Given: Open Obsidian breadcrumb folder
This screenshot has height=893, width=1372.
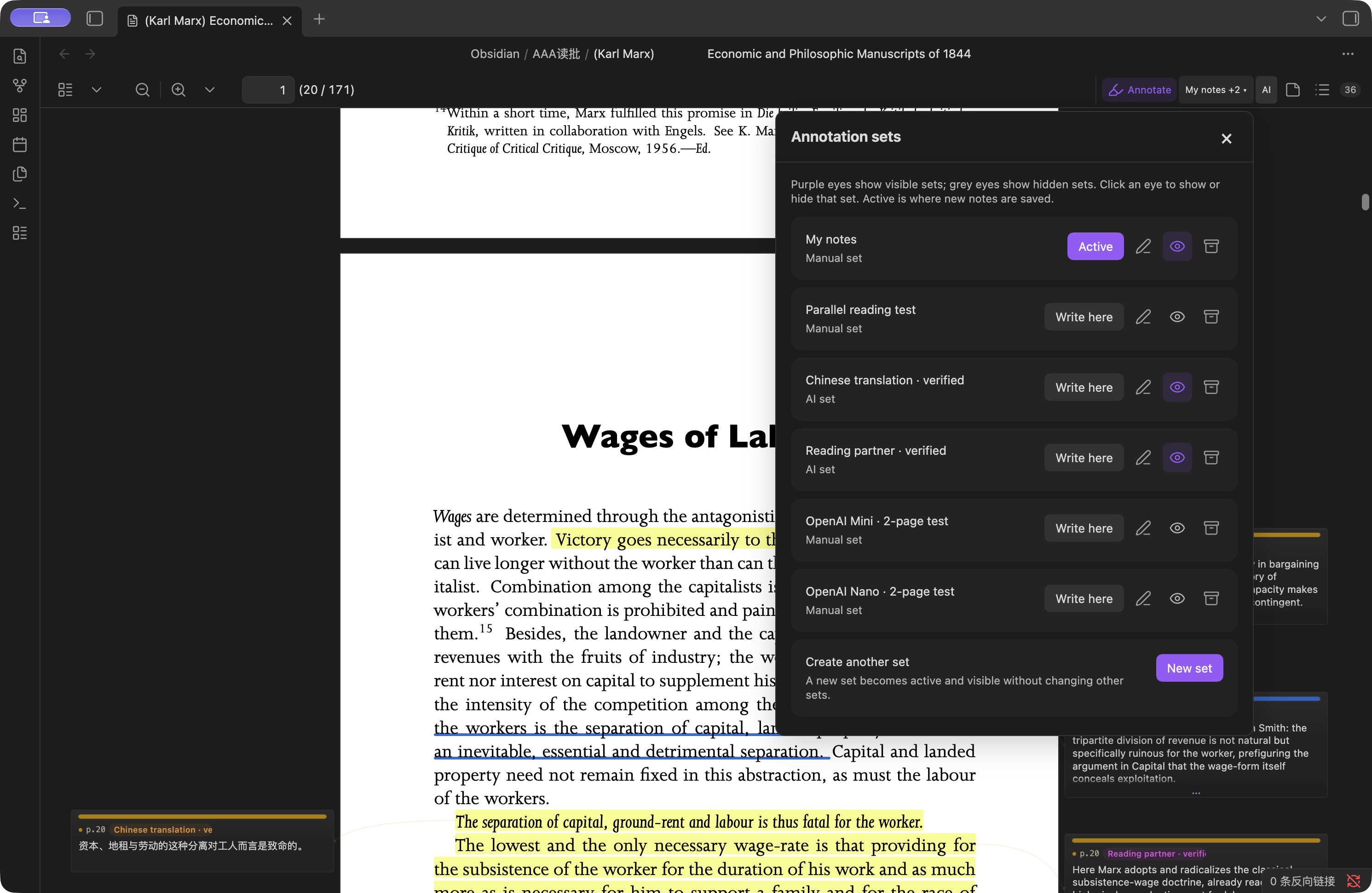Looking at the screenshot, I should point(495,54).
